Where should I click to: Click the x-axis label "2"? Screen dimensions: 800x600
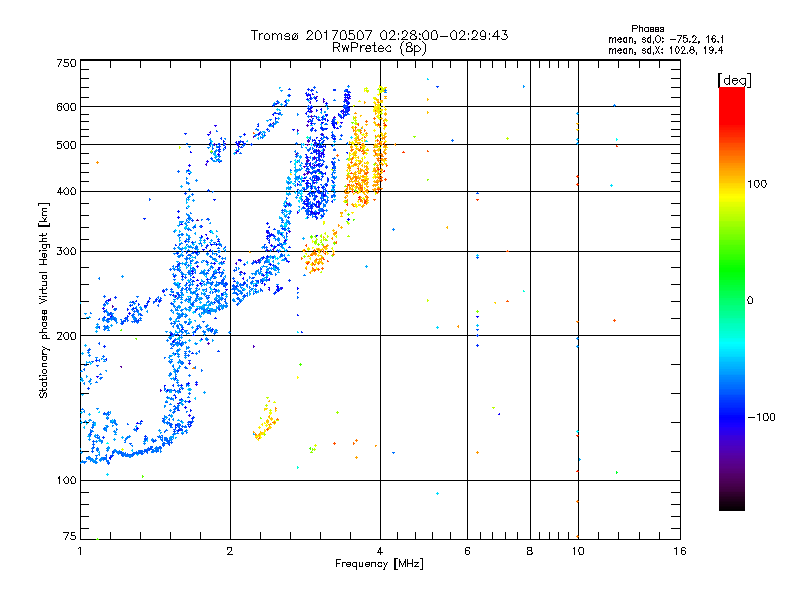(x=230, y=551)
